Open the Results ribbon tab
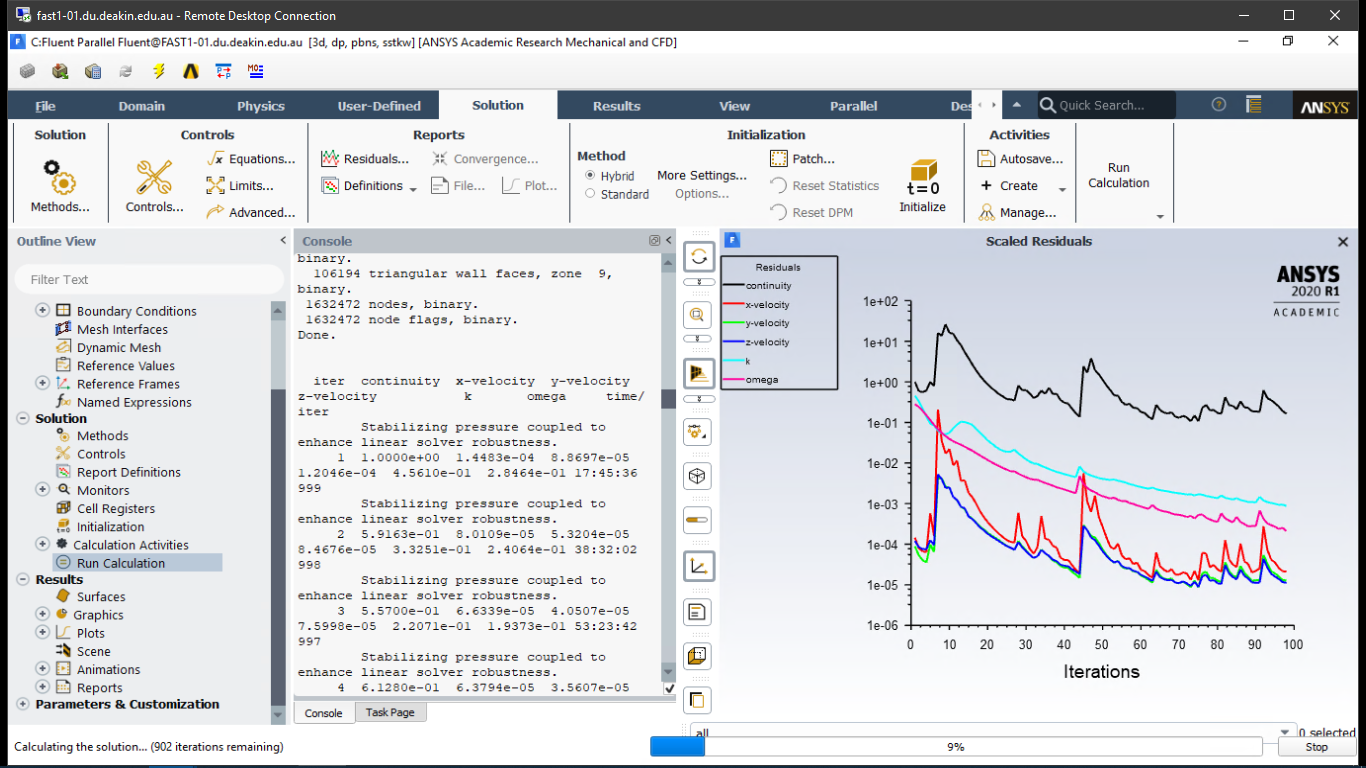Image resolution: width=1366 pixels, height=768 pixels. pos(616,106)
